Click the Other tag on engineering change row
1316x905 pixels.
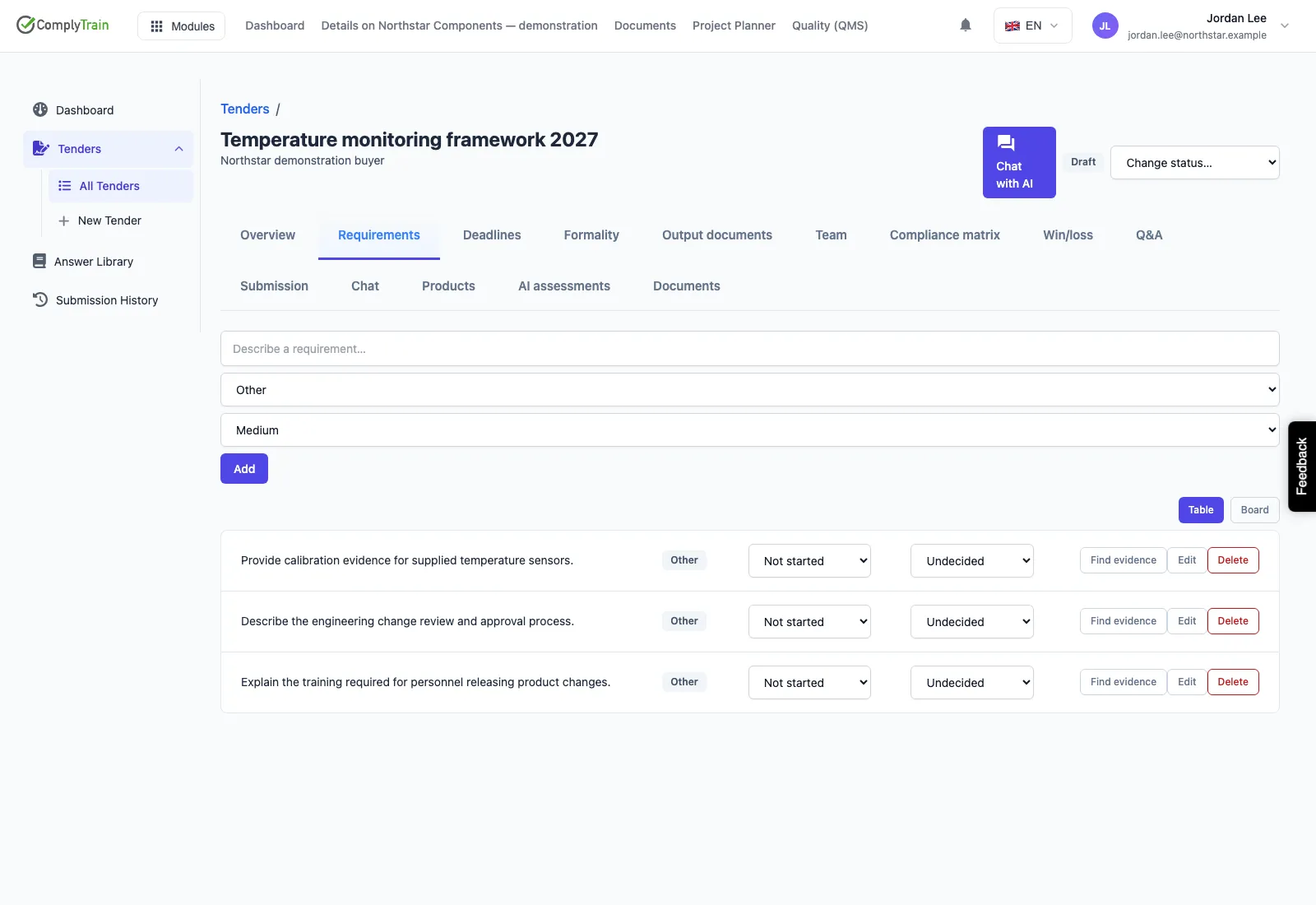[x=683, y=620]
